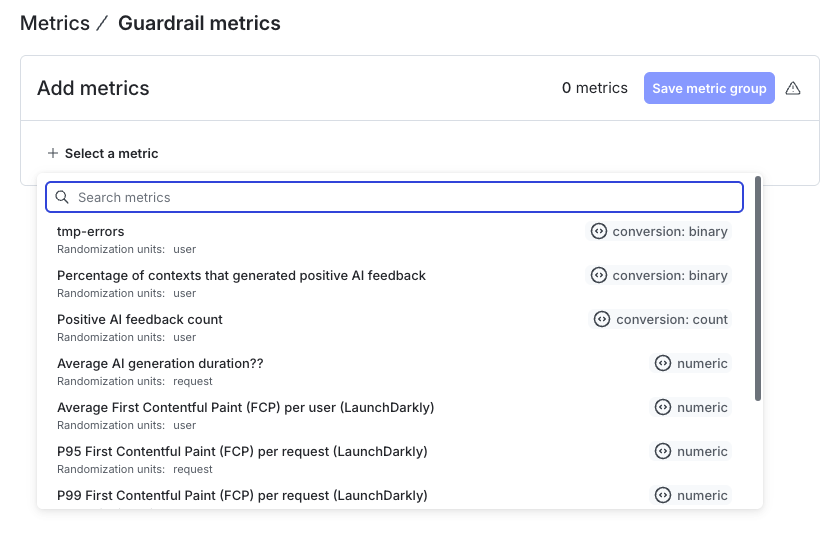Click the warning triangle icon
The width and height of the screenshot is (838, 542).
coord(793,88)
